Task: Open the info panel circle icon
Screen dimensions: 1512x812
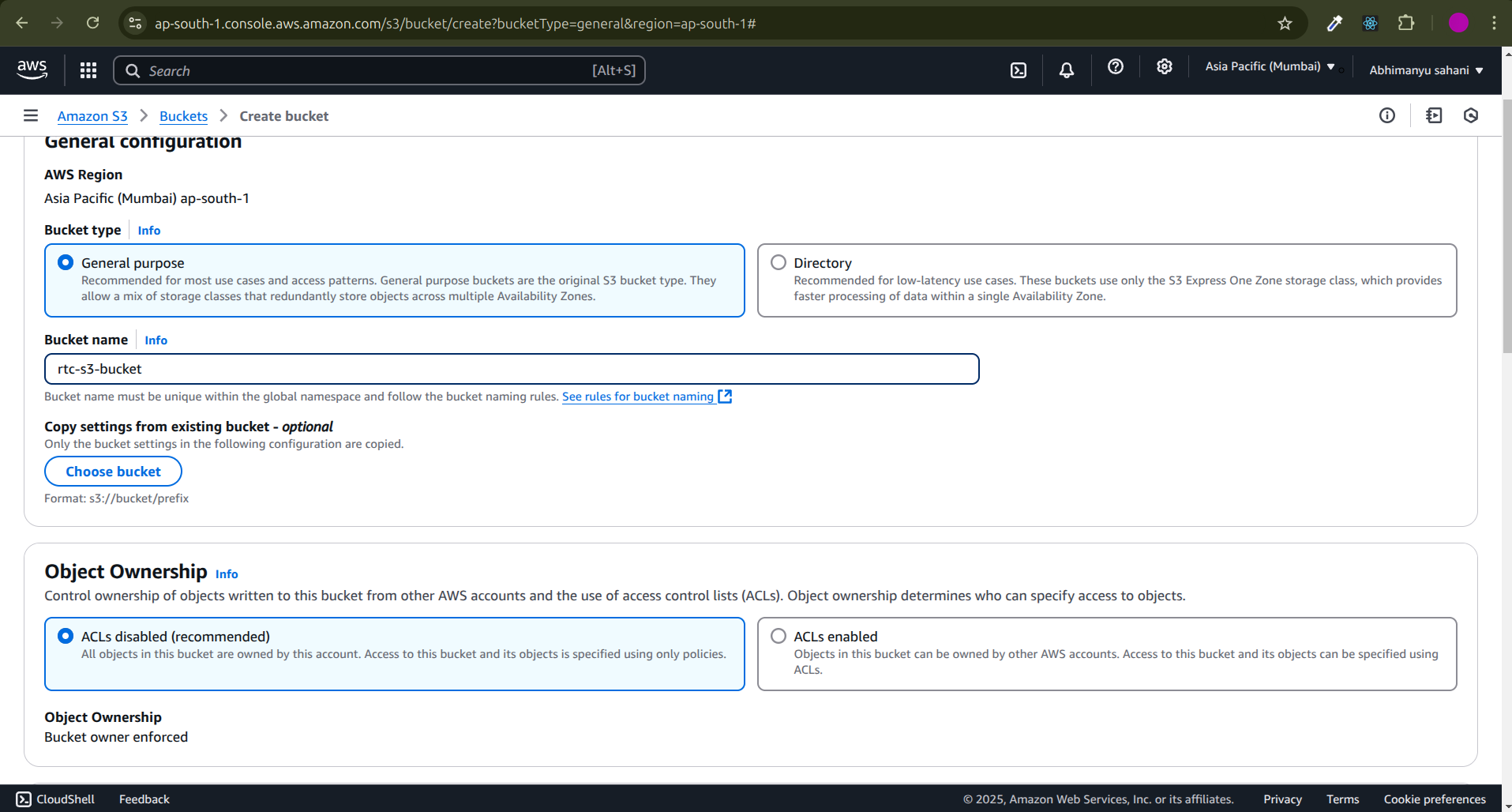Action: [x=1387, y=115]
